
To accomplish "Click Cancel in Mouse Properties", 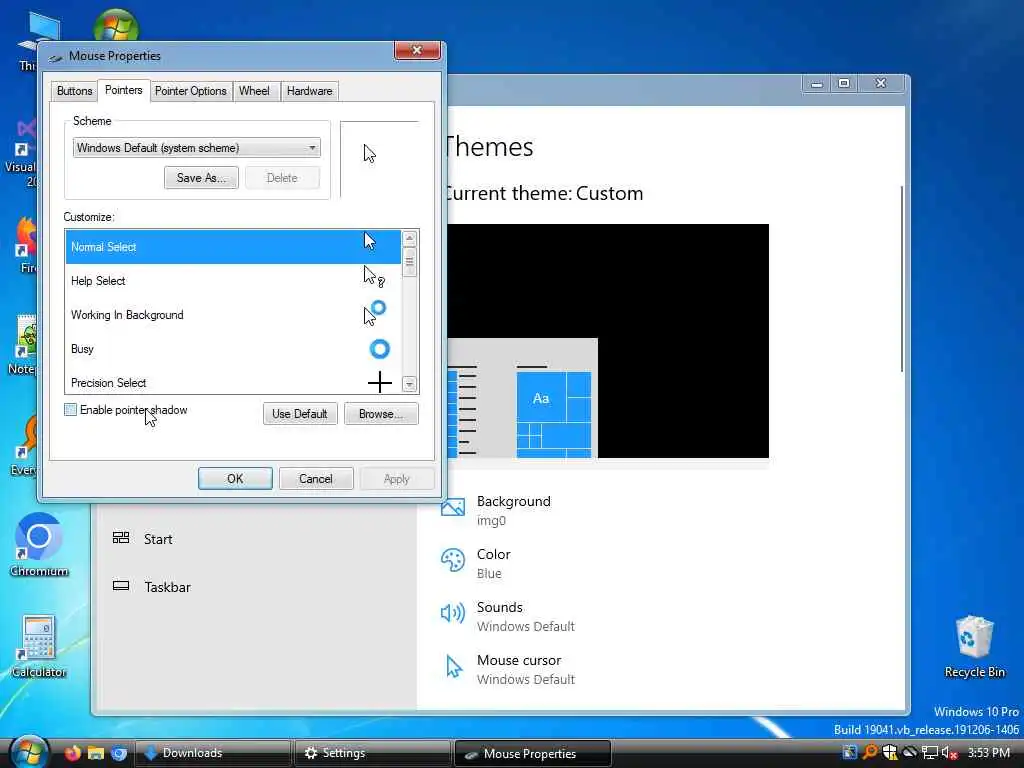I will [316, 479].
